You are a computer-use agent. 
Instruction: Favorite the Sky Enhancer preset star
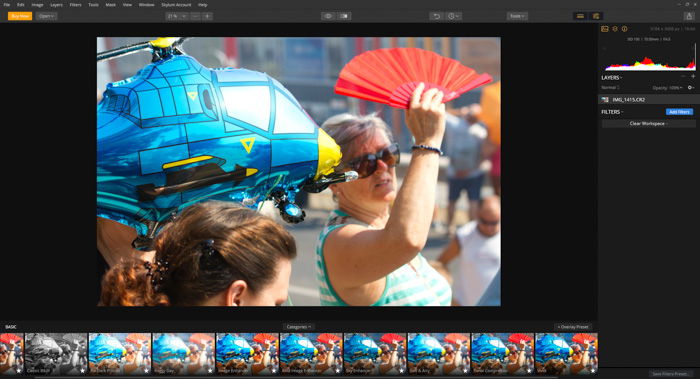401,370
